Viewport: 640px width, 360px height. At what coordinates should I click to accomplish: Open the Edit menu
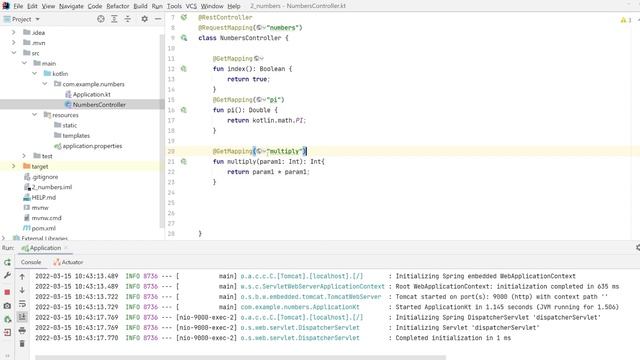click(32, 6)
